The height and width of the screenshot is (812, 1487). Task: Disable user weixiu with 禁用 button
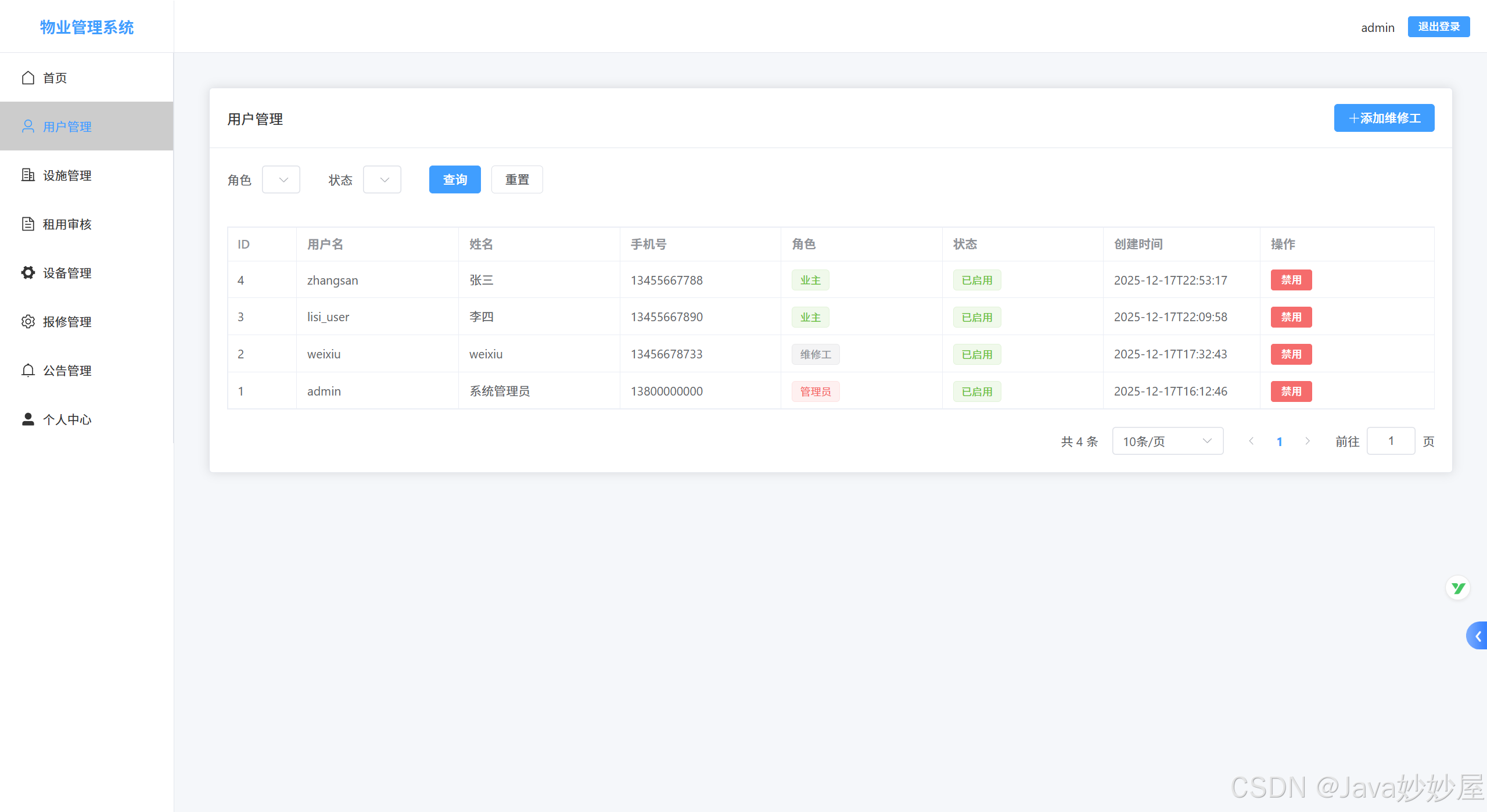tap(1291, 354)
